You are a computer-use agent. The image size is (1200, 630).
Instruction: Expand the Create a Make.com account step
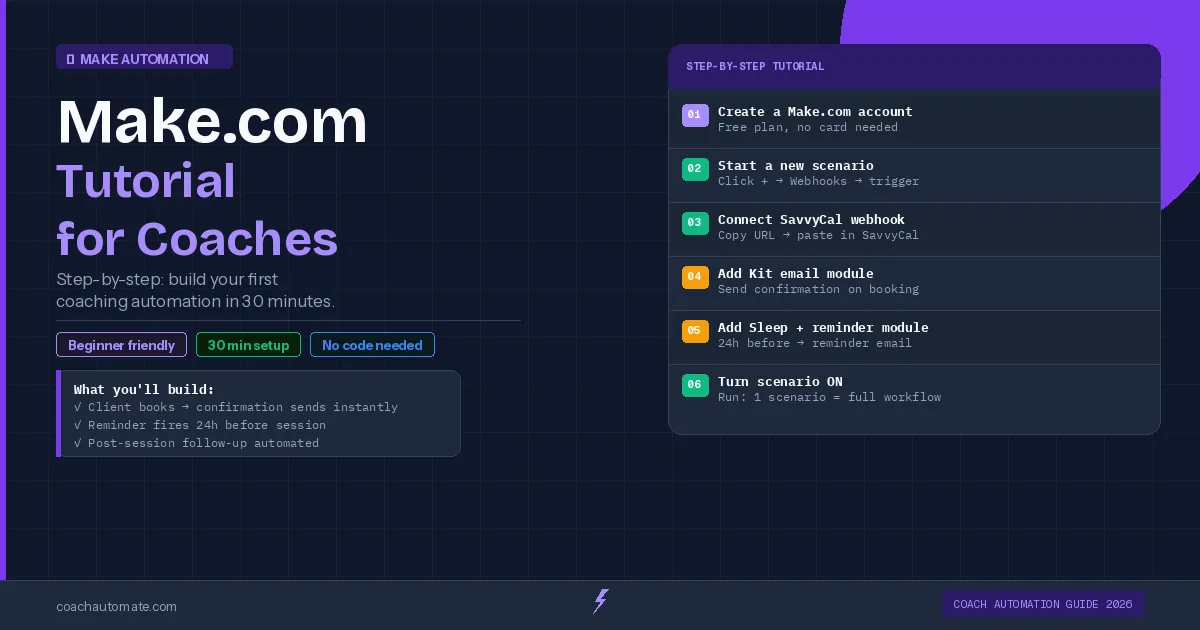click(x=915, y=118)
